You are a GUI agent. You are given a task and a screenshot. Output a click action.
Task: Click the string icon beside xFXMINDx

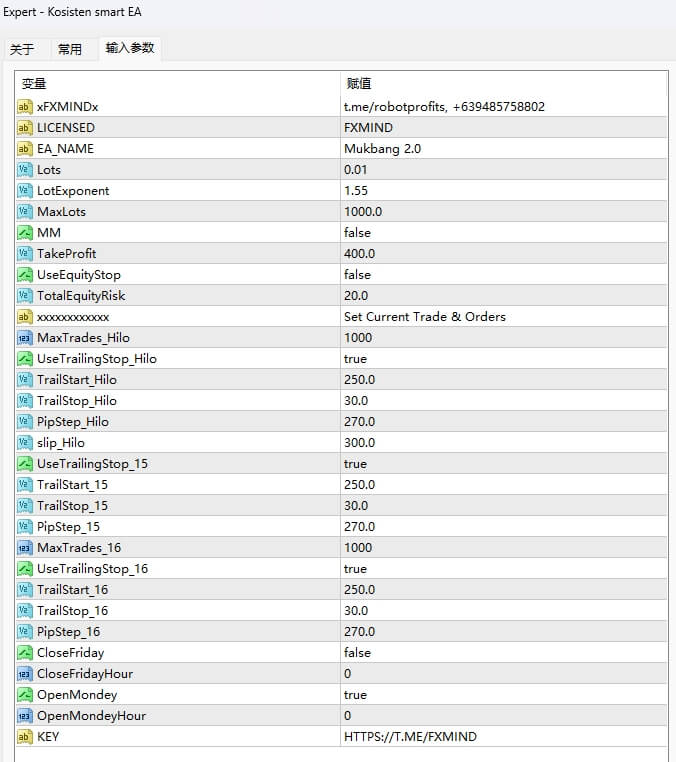pos(25,107)
